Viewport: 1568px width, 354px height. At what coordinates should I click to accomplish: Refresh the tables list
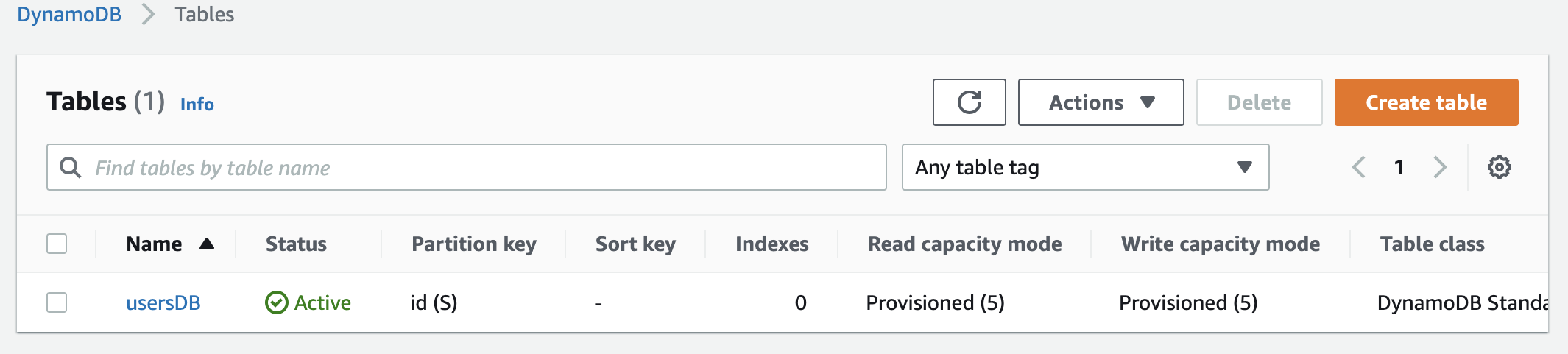(x=969, y=102)
